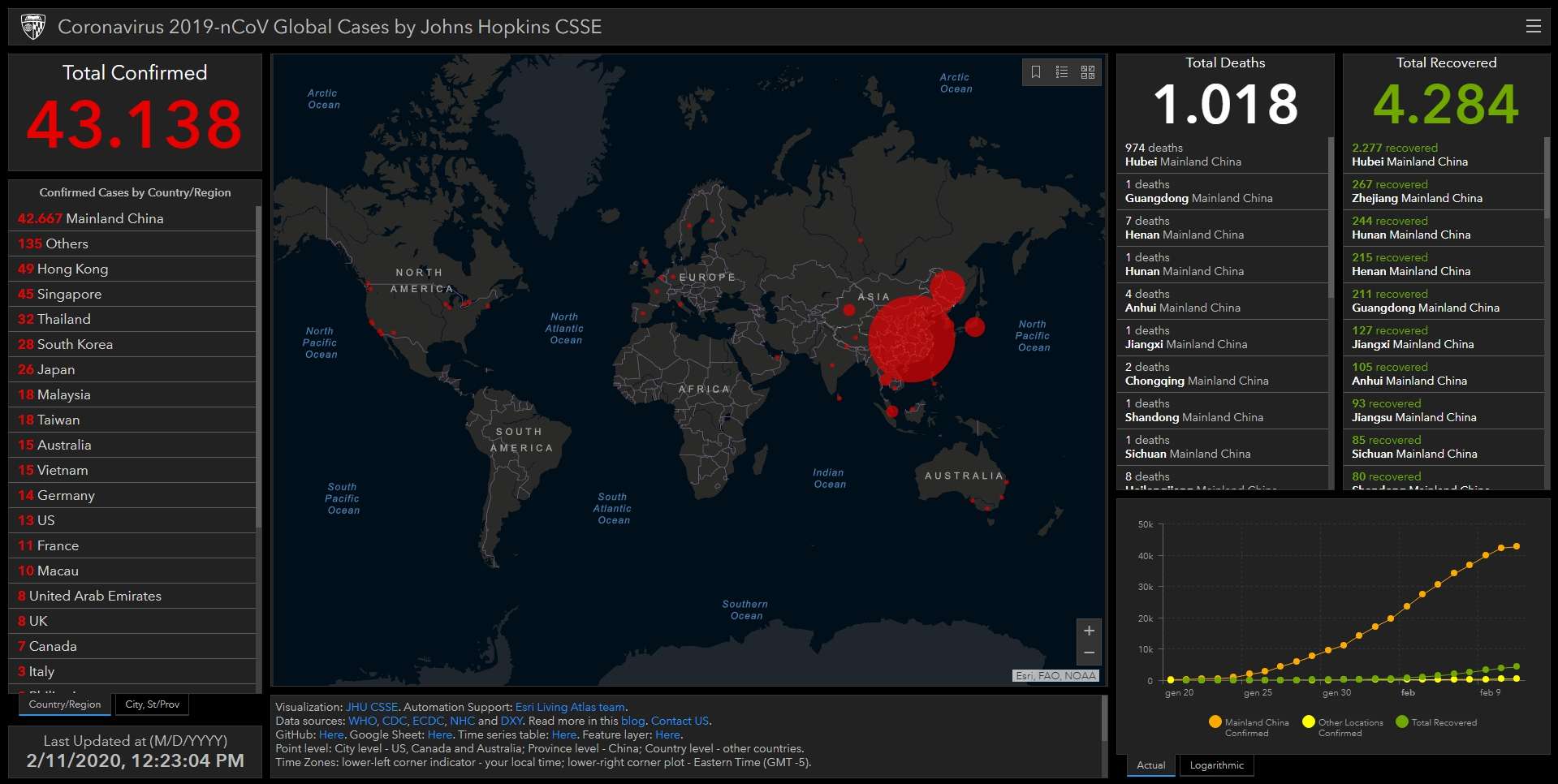Click 4 deaths Anhui entry

[1222, 300]
